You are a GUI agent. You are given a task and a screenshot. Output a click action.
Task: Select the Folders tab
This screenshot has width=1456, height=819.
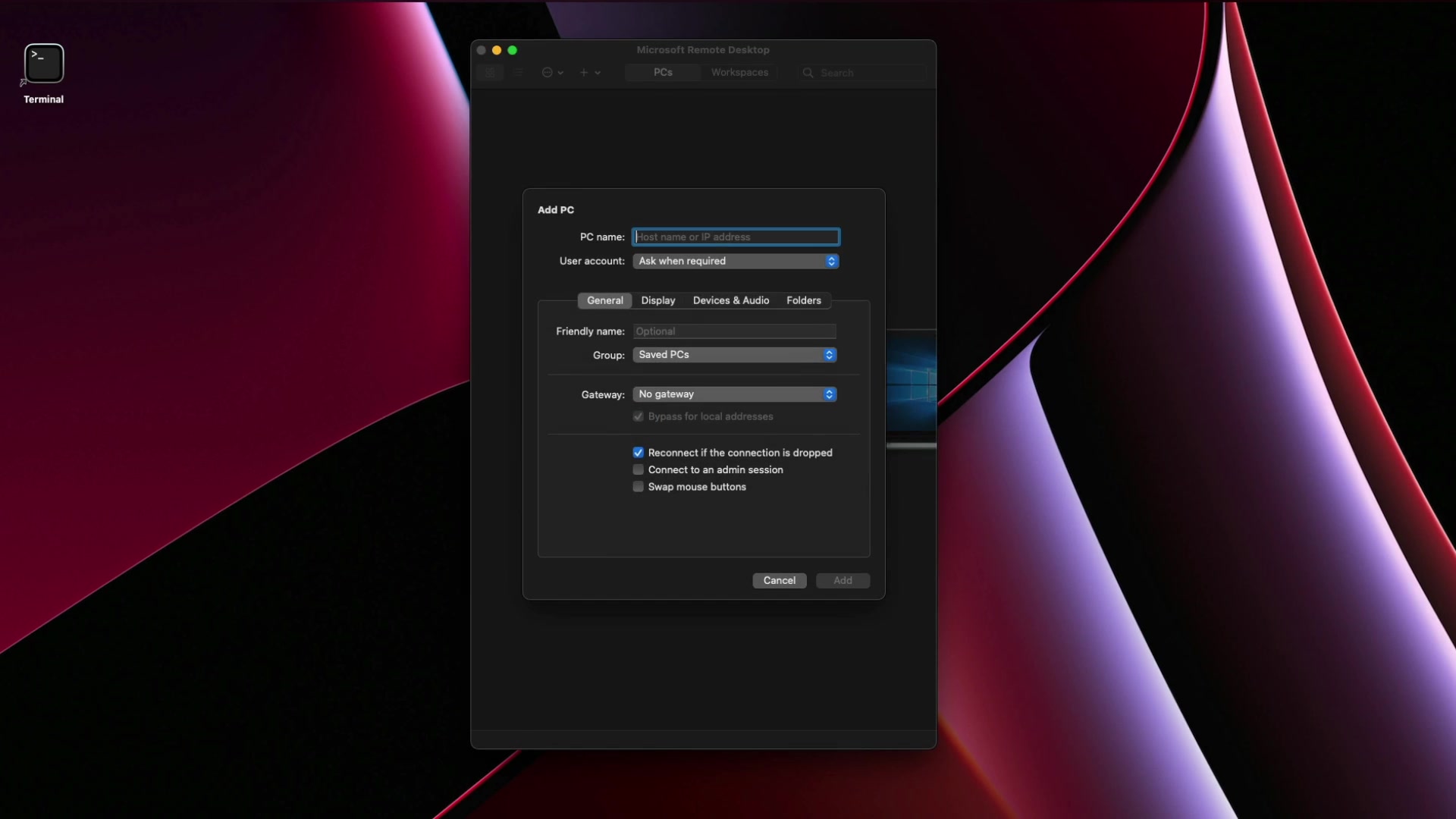pyautogui.click(x=803, y=300)
